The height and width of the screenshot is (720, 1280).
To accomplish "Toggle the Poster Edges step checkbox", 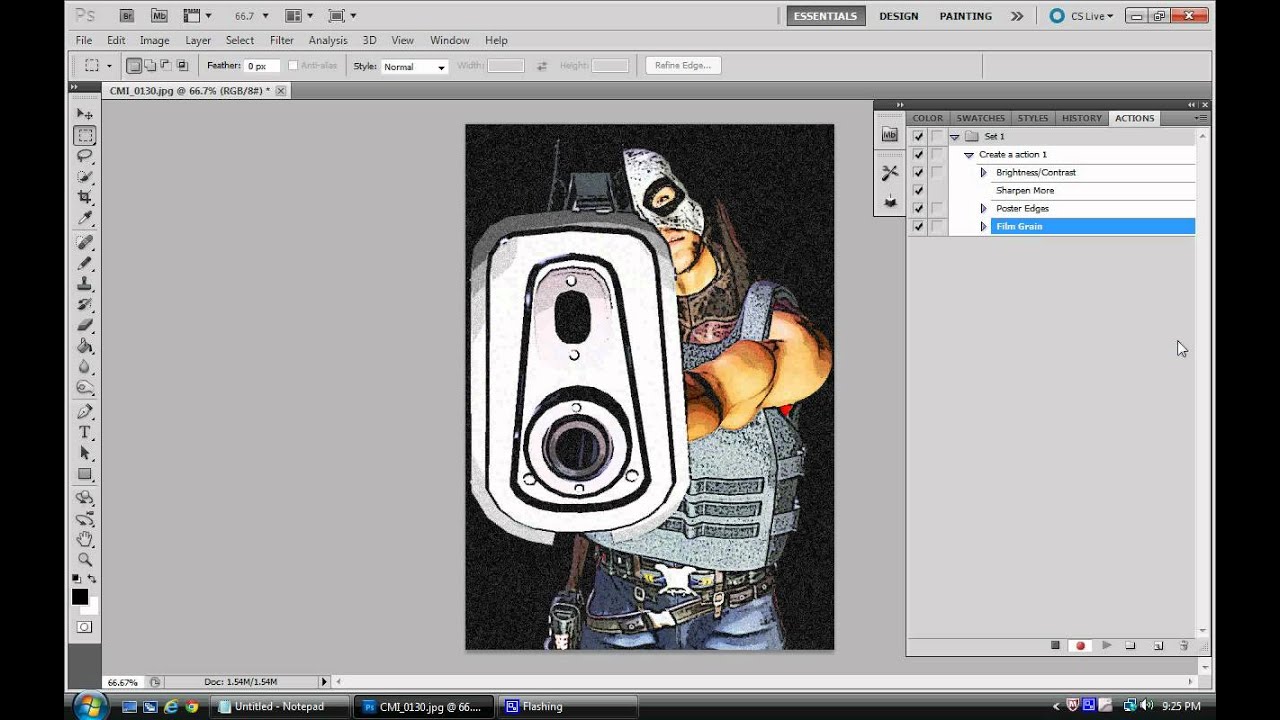I will 918,208.
